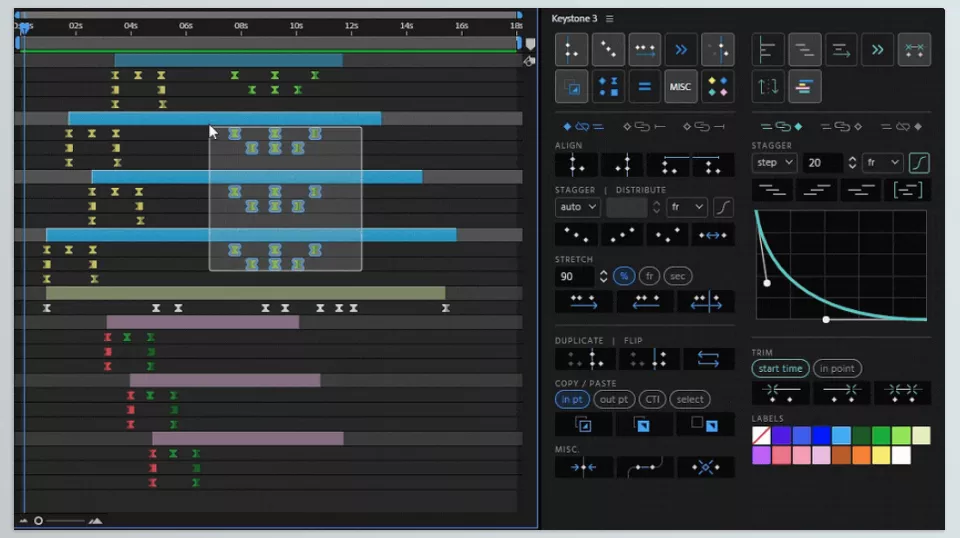960x538 pixels.
Task: Open the 'step' layer stagger dropdown
Action: (774, 163)
